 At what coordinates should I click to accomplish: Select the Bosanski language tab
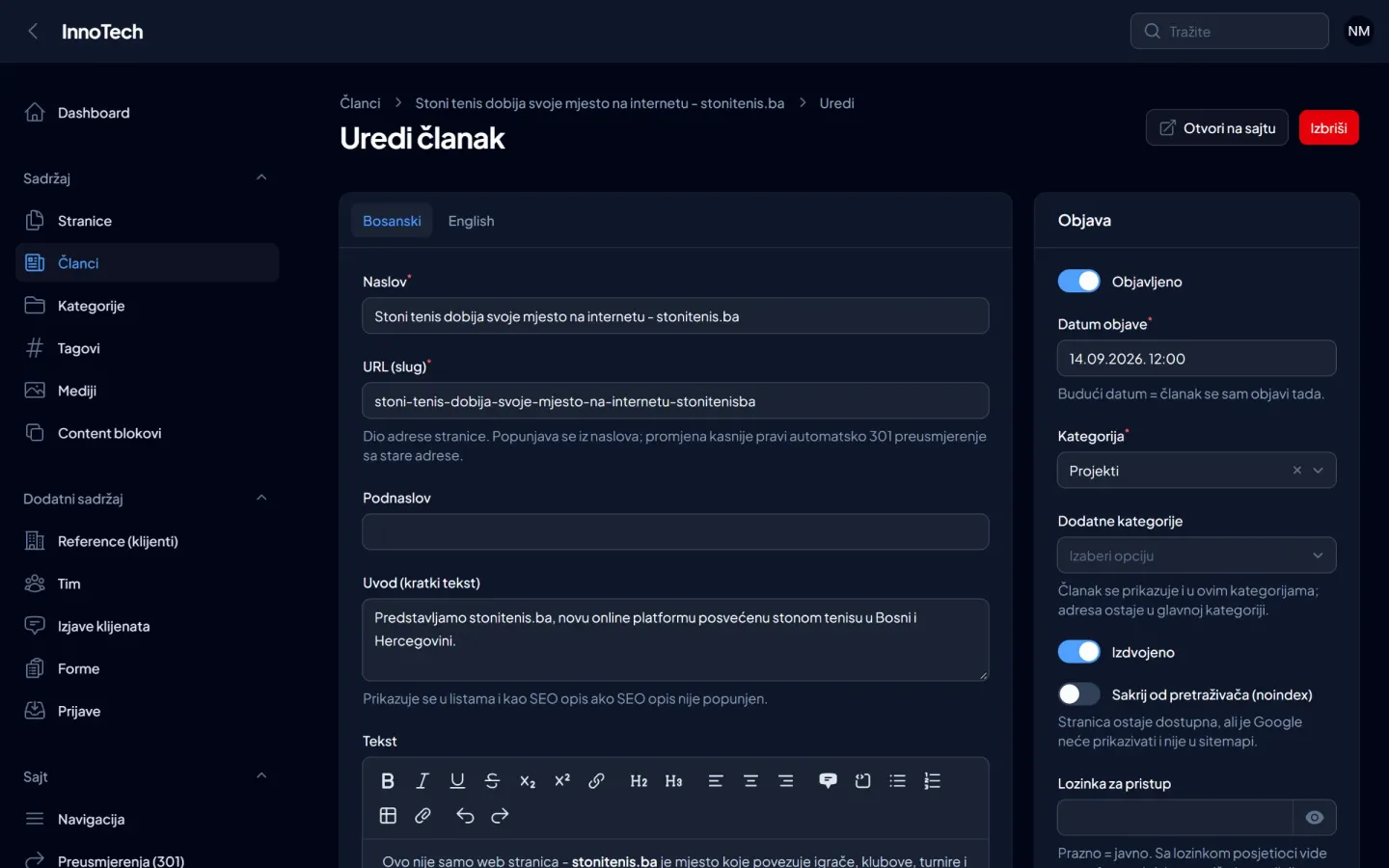392,221
